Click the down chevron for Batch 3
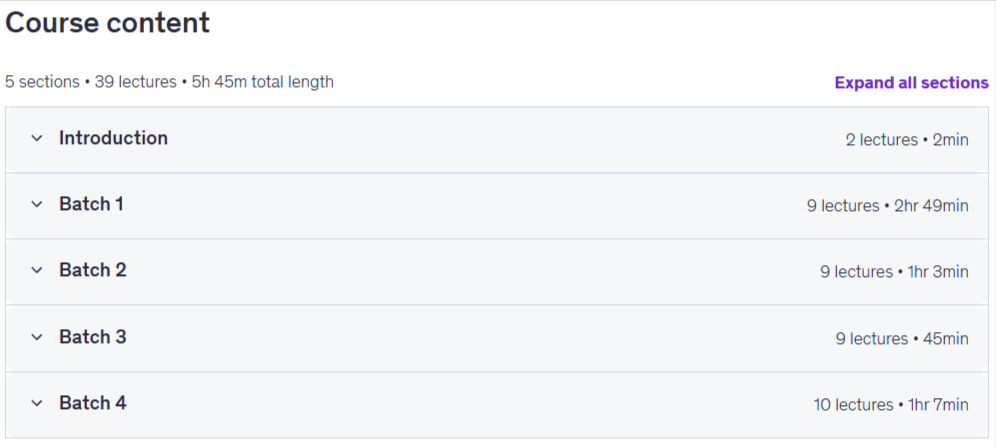This screenshot has height=447, width=996. 37,337
